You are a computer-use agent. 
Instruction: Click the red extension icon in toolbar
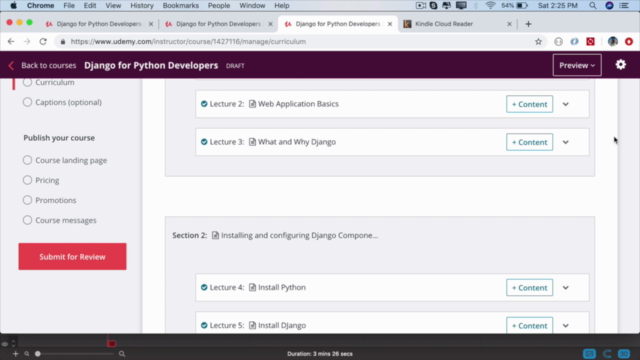pos(590,41)
